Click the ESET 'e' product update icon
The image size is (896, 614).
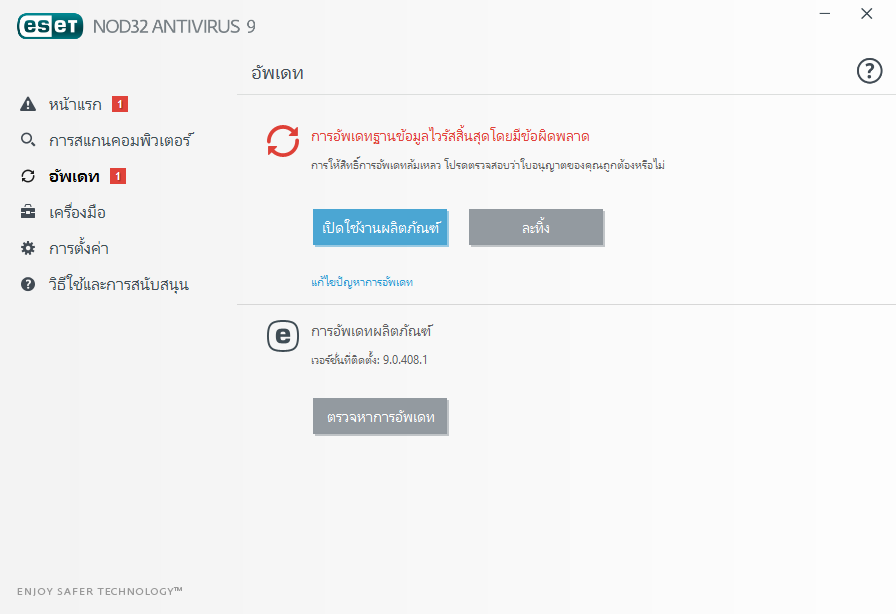coord(283,336)
